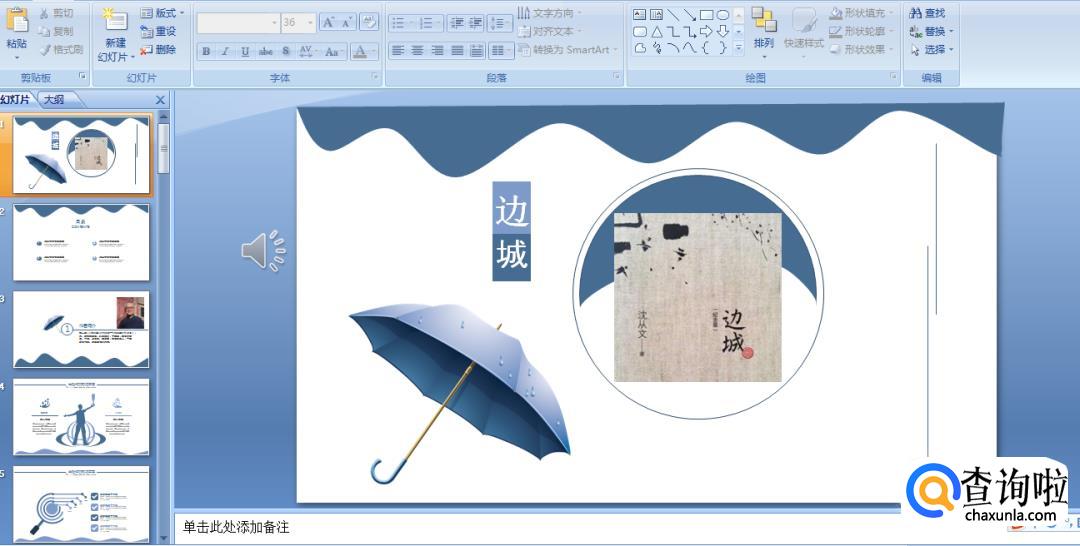
Task: Open the Layout (版式) dropdown
Action: [163, 13]
